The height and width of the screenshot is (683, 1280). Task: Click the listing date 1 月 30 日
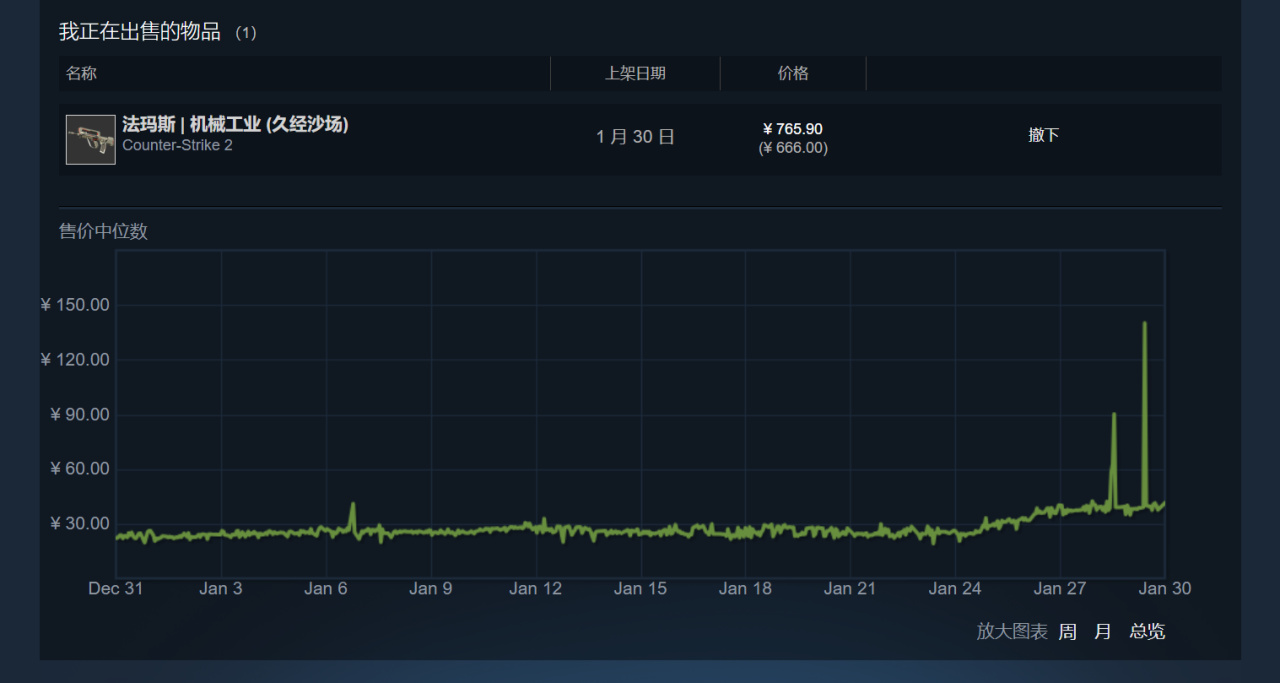click(635, 137)
